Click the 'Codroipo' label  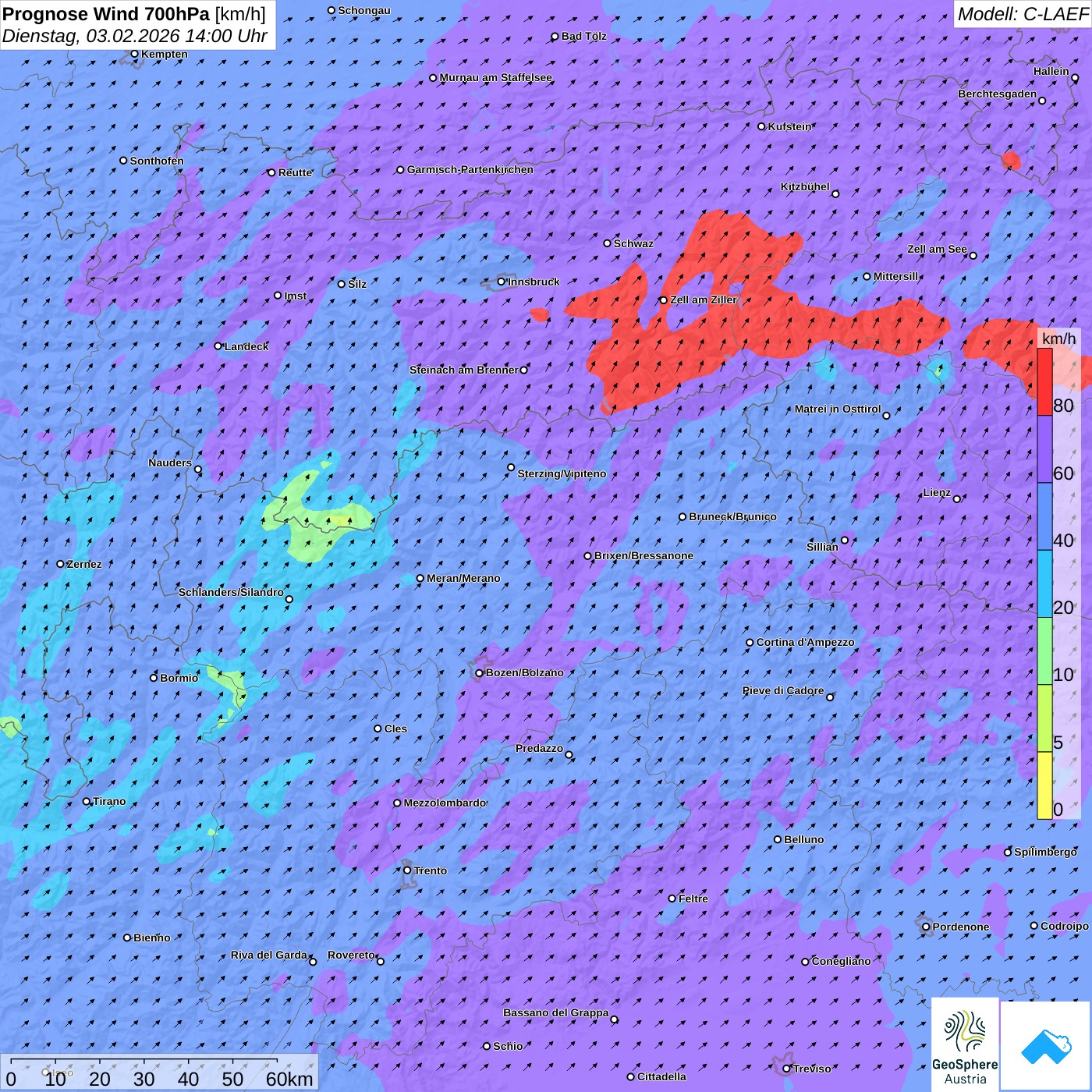pos(1065,926)
